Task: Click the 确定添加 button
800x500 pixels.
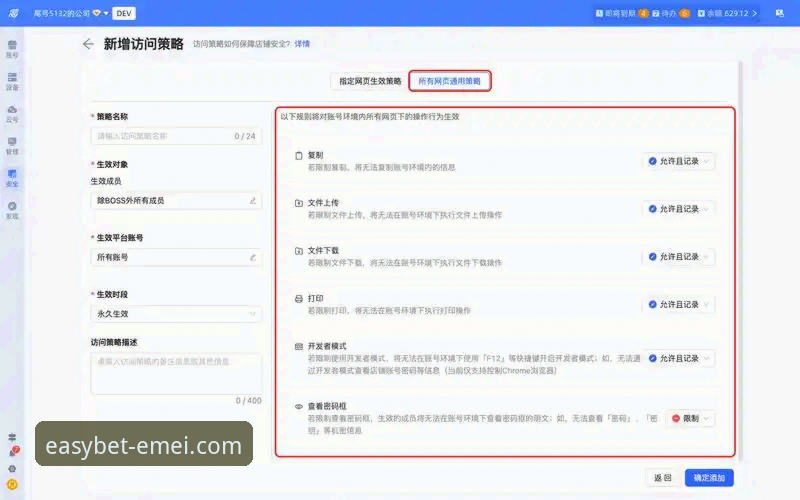Action: [x=709, y=478]
